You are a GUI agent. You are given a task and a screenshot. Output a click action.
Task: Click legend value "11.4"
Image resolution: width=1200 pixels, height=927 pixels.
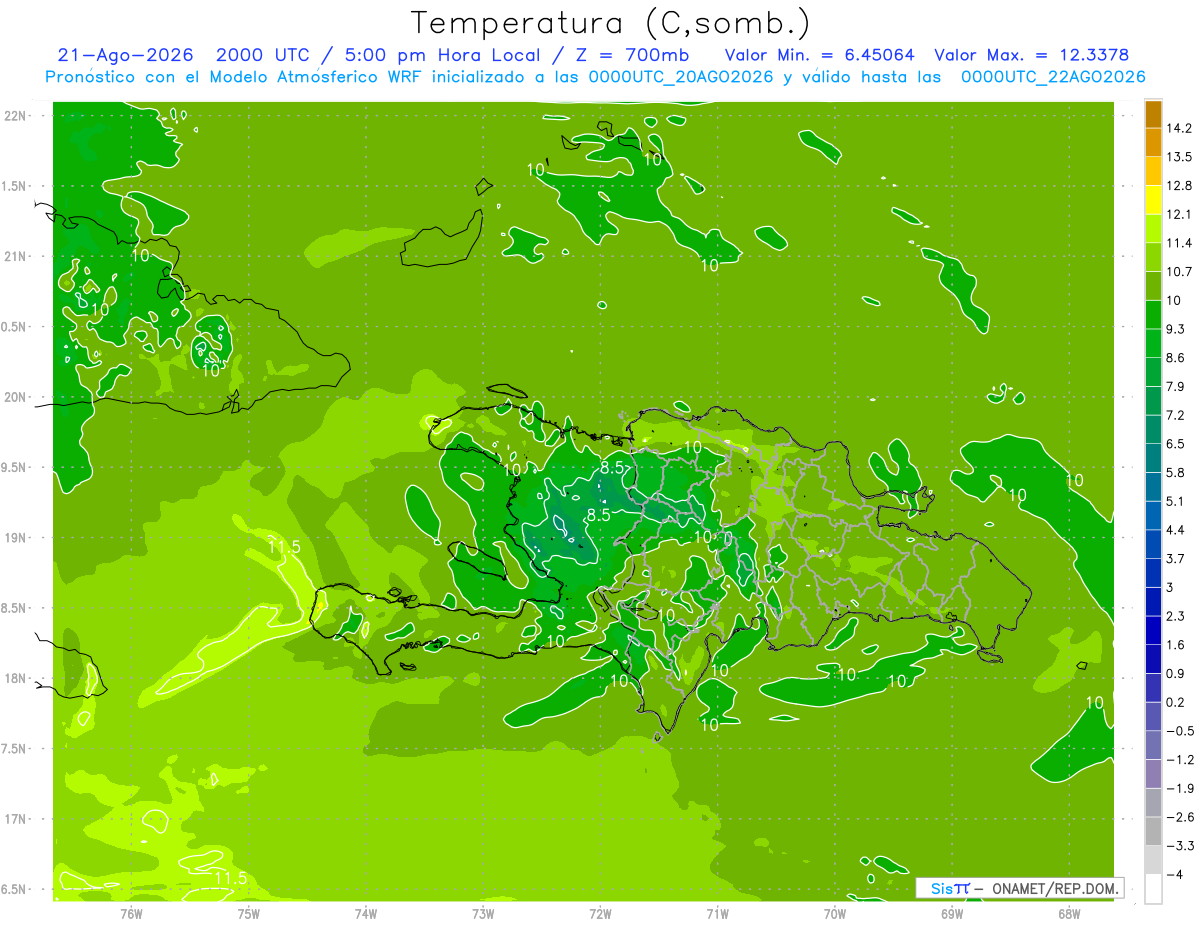[x=1180, y=243]
